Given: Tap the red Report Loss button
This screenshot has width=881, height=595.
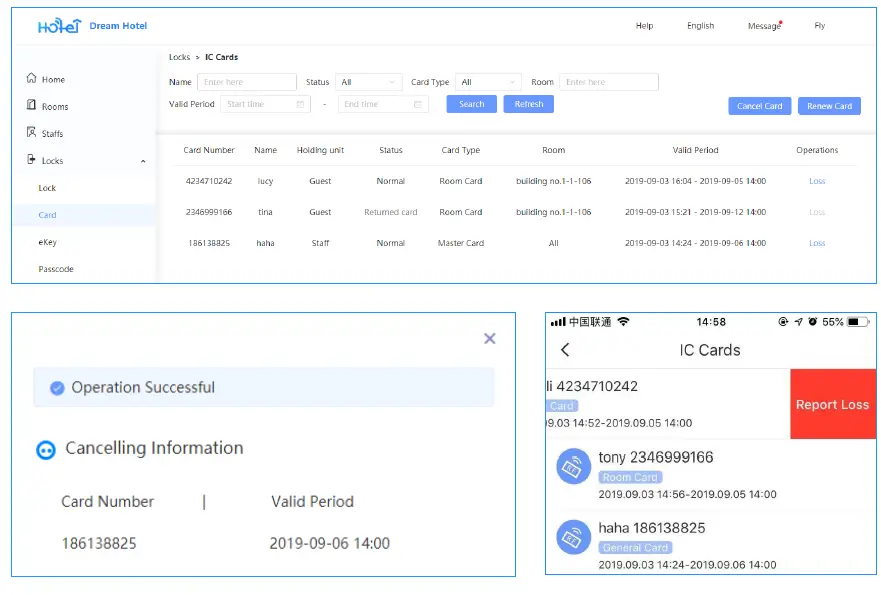Looking at the screenshot, I should pos(832,405).
